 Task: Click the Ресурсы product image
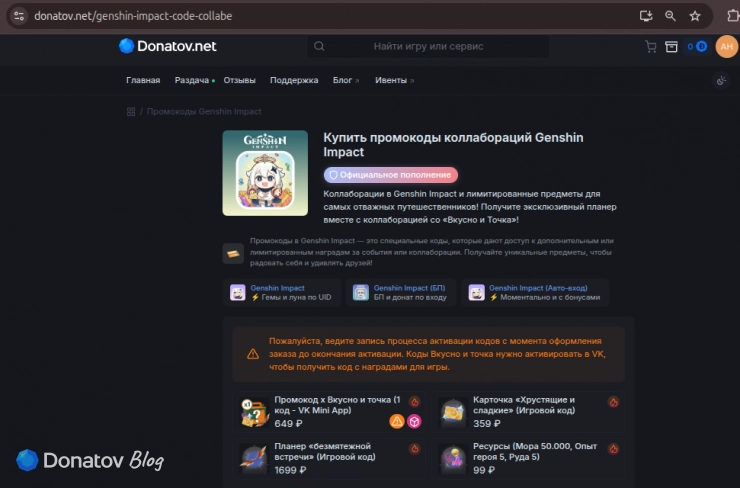pos(453,459)
